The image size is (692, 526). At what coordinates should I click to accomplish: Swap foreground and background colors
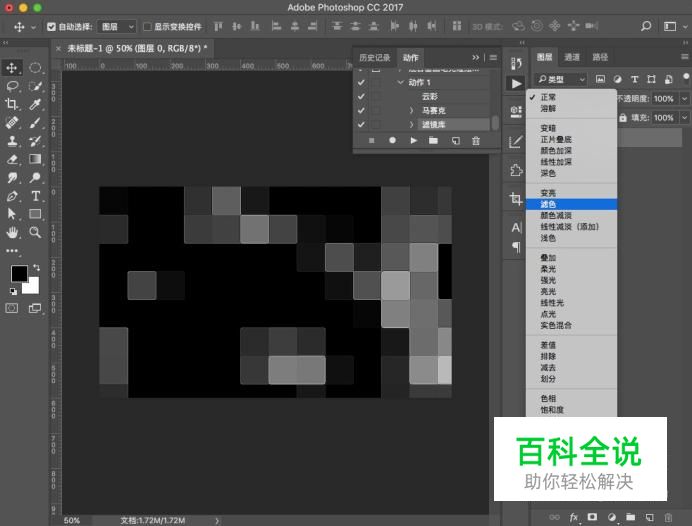[37, 267]
